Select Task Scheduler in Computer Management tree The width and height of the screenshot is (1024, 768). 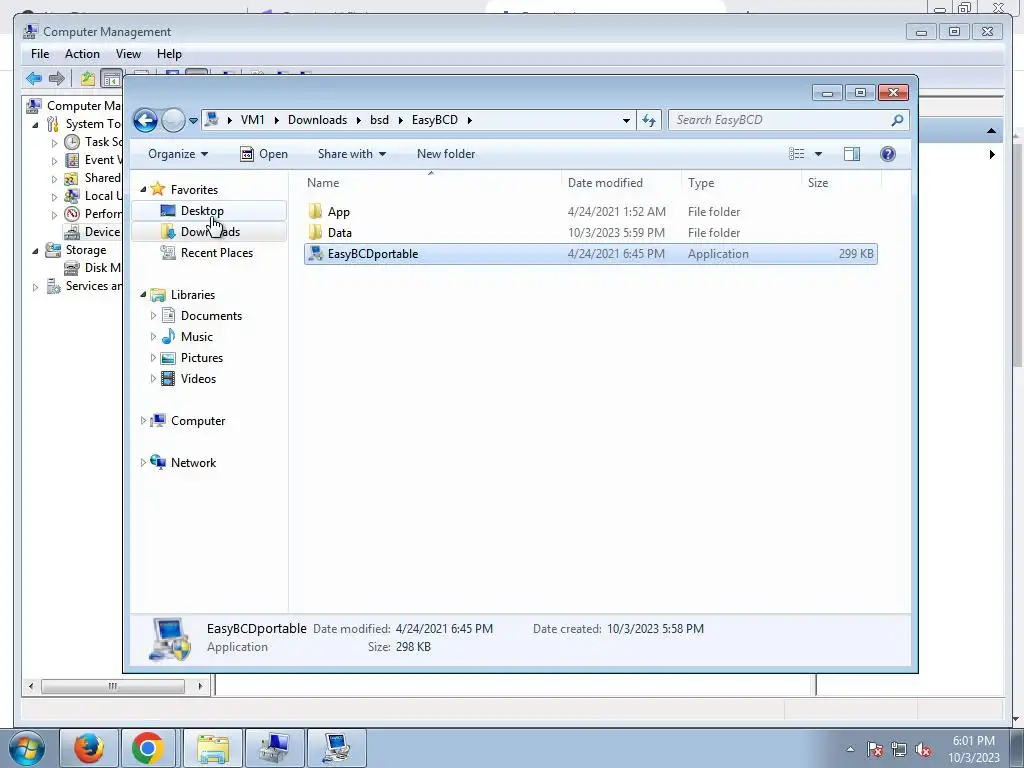coord(93,142)
